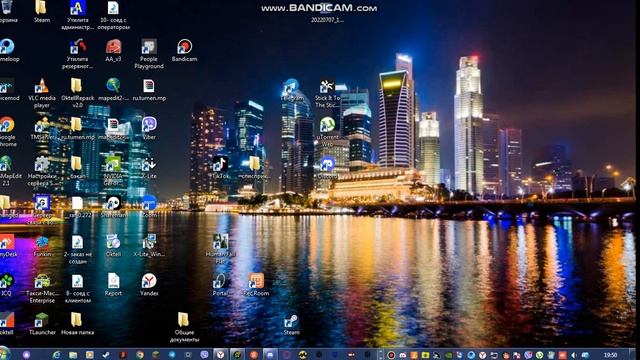640x360 pixels.
Task: Open the бэкап folder
Action: coord(77,168)
